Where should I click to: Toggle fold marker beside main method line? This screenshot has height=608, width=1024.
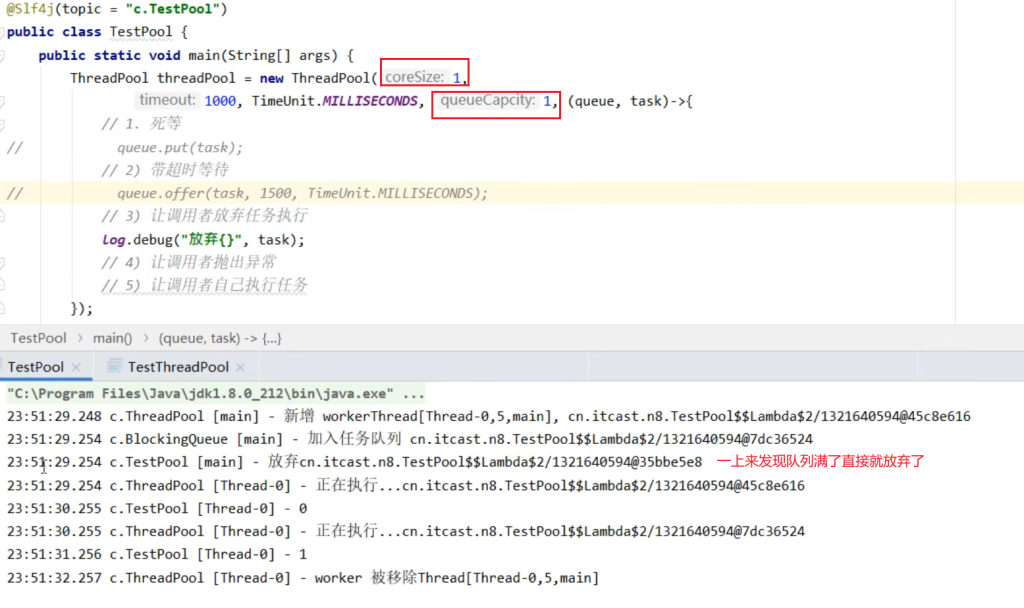[x=4, y=55]
